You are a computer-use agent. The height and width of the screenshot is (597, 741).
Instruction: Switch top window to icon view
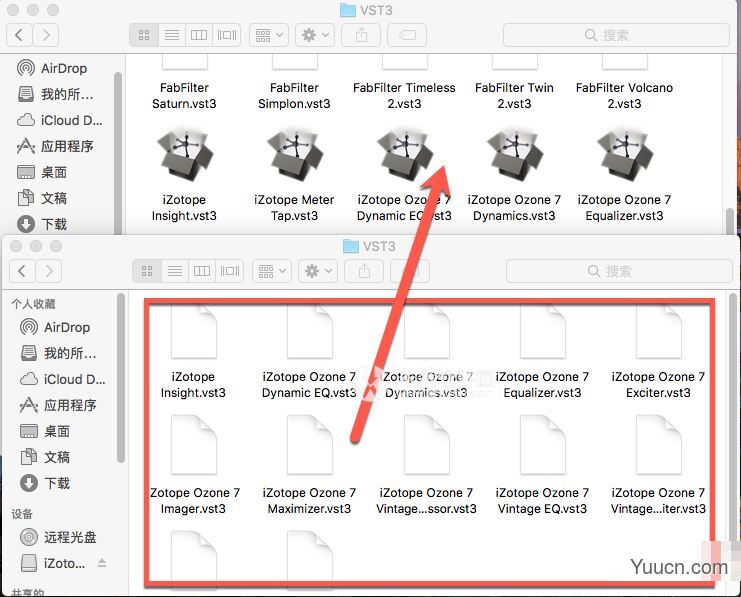tap(144, 35)
